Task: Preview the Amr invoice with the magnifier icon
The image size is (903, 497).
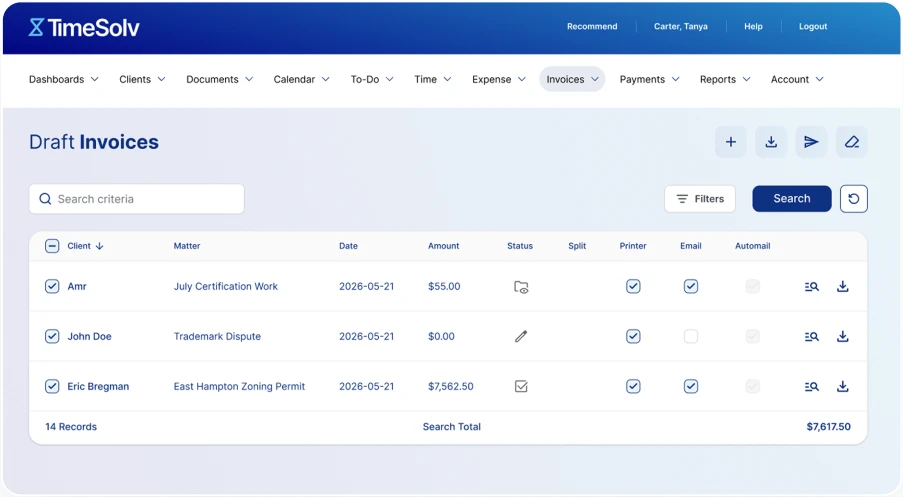Action: click(x=812, y=287)
